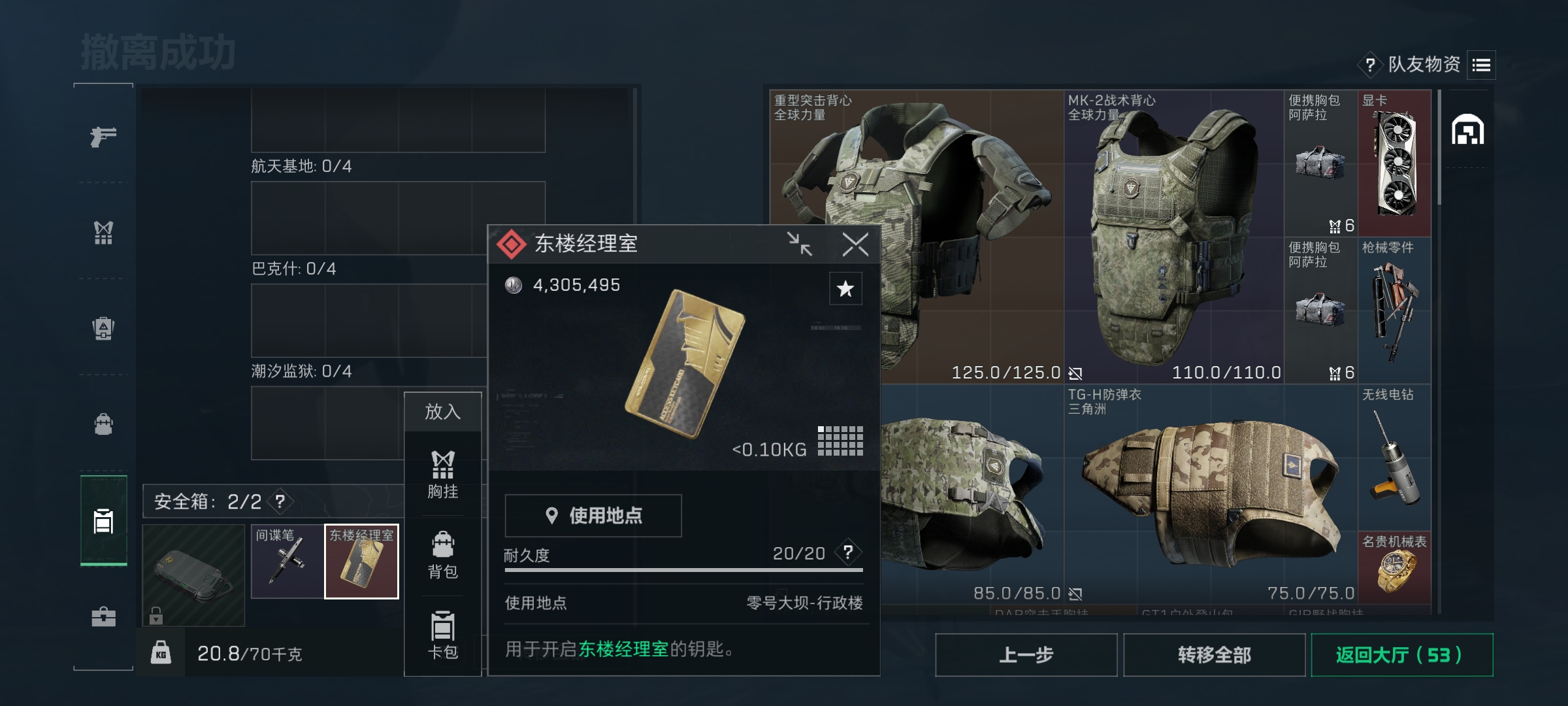Image resolution: width=1568 pixels, height=706 pixels.
Task: Move item to 胸挂 chest rig
Action: (x=442, y=475)
